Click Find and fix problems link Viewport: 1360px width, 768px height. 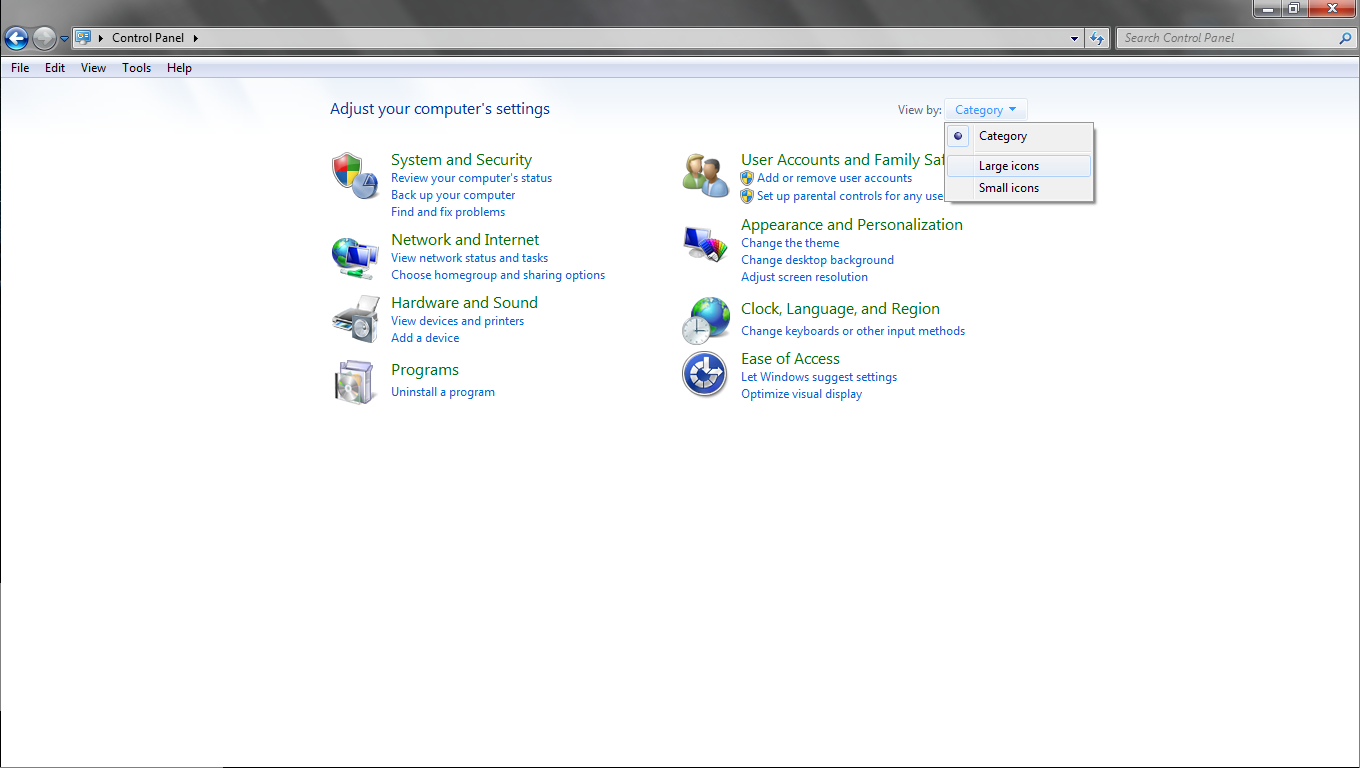coord(448,212)
